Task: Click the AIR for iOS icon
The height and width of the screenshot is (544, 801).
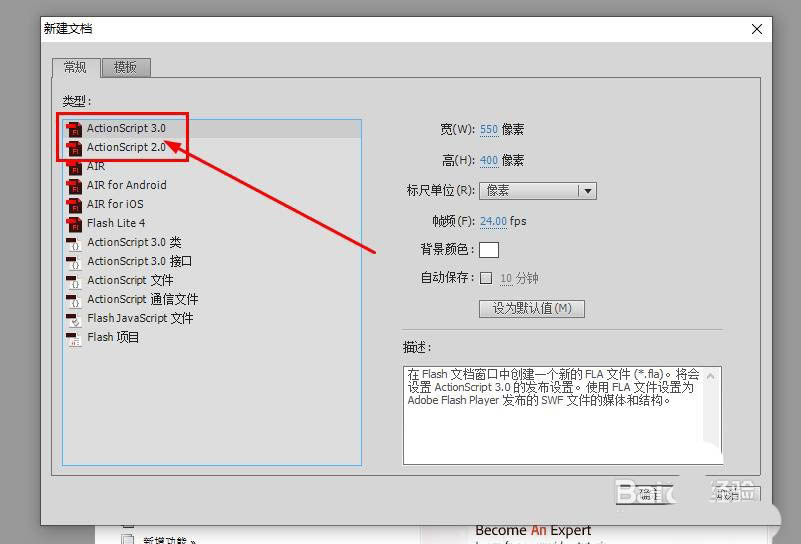Action: click(74, 205)
